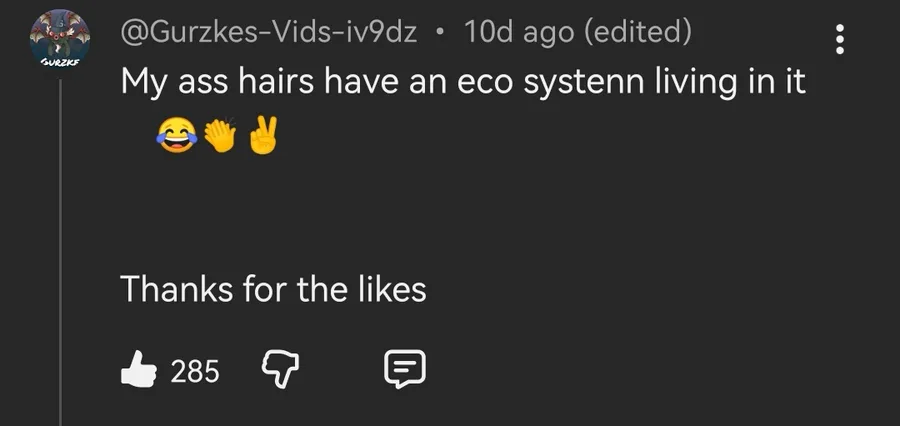This screenshot has width=900, height=426.
Task: Select the crying laughing emoji
Action: coord(177,137)
